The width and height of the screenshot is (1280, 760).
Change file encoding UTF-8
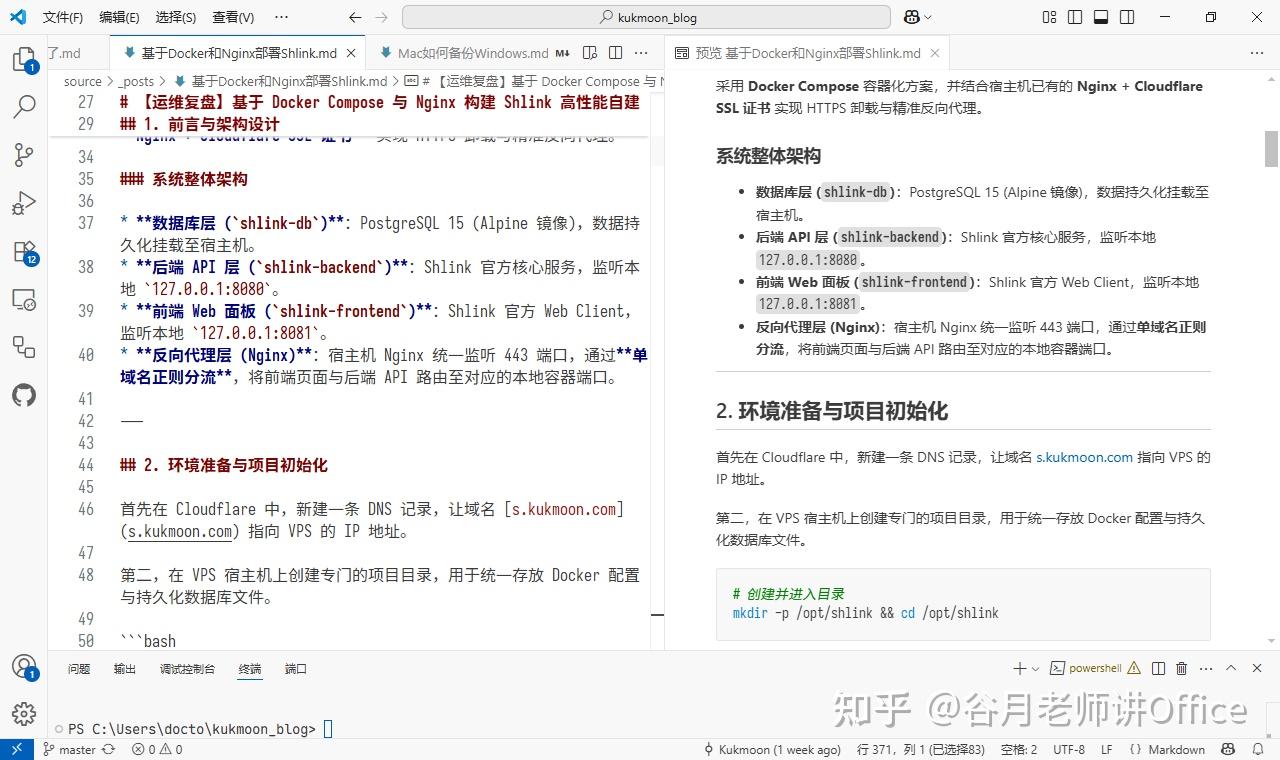pyautogui.click(x=1068, y=749)
